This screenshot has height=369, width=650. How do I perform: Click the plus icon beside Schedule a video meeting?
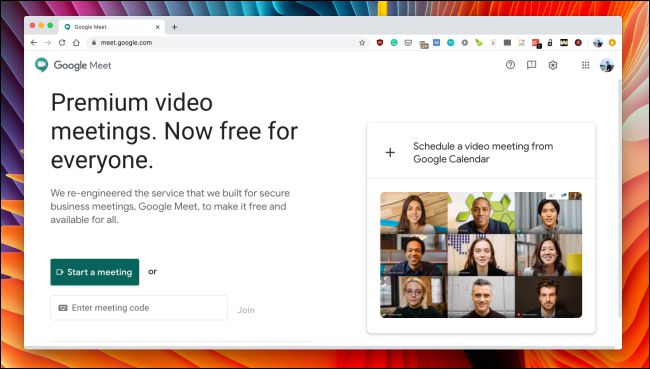(390, 153)
